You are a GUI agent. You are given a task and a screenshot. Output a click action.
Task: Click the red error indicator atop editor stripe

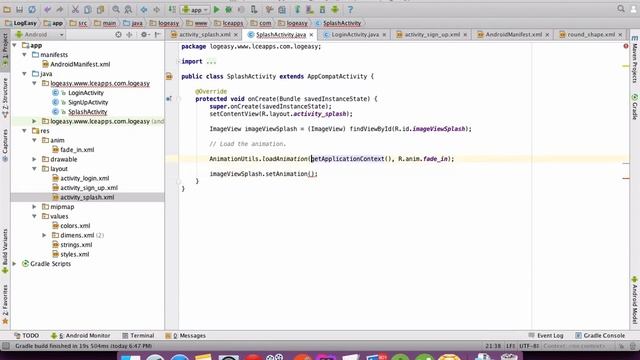tap(626, 46)
